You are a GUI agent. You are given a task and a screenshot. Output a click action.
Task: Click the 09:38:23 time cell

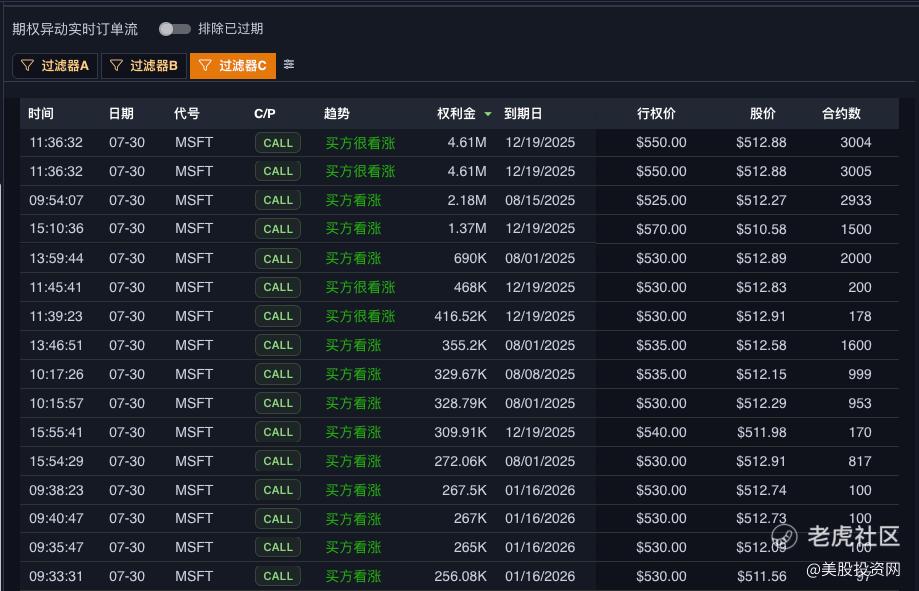coord(56,490)
